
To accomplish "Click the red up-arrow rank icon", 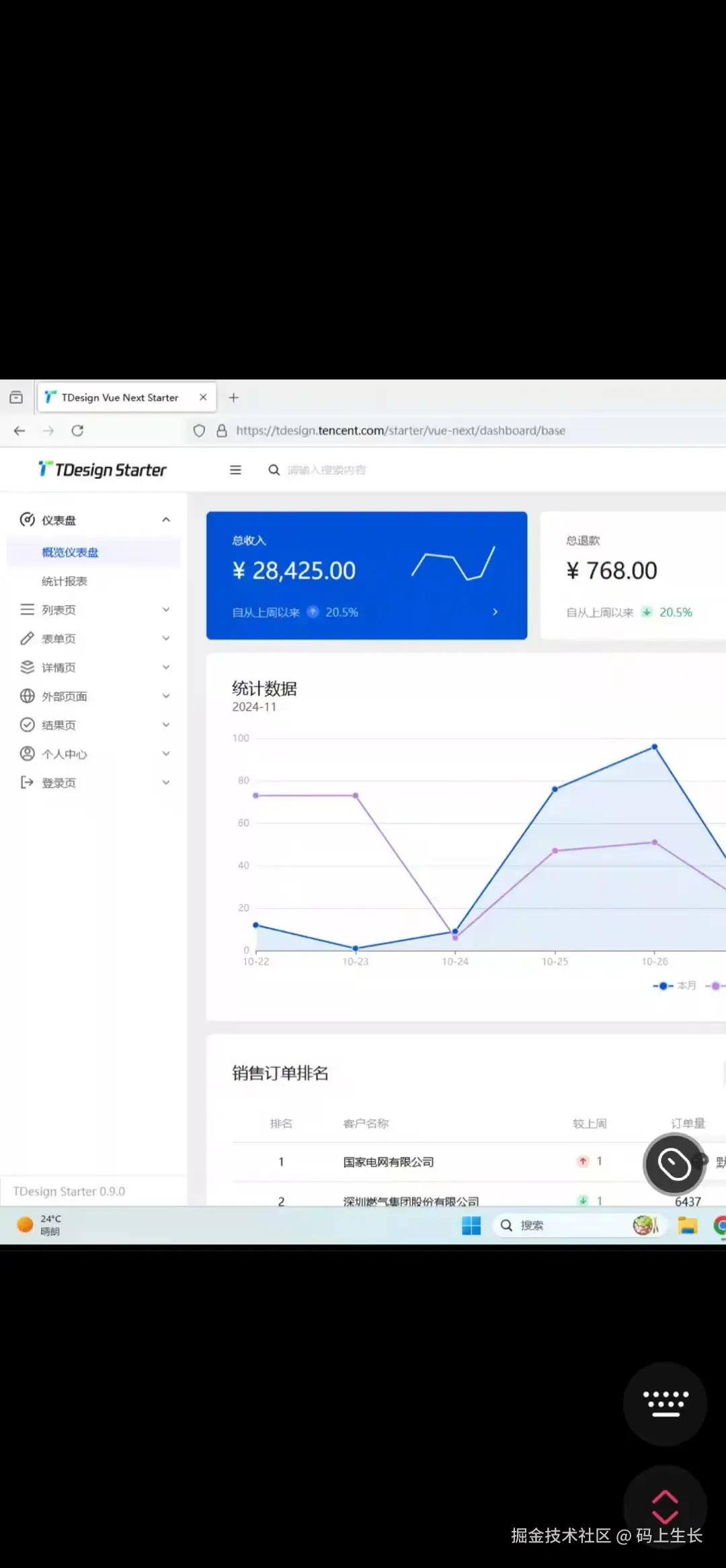I will coord(583,1162).
